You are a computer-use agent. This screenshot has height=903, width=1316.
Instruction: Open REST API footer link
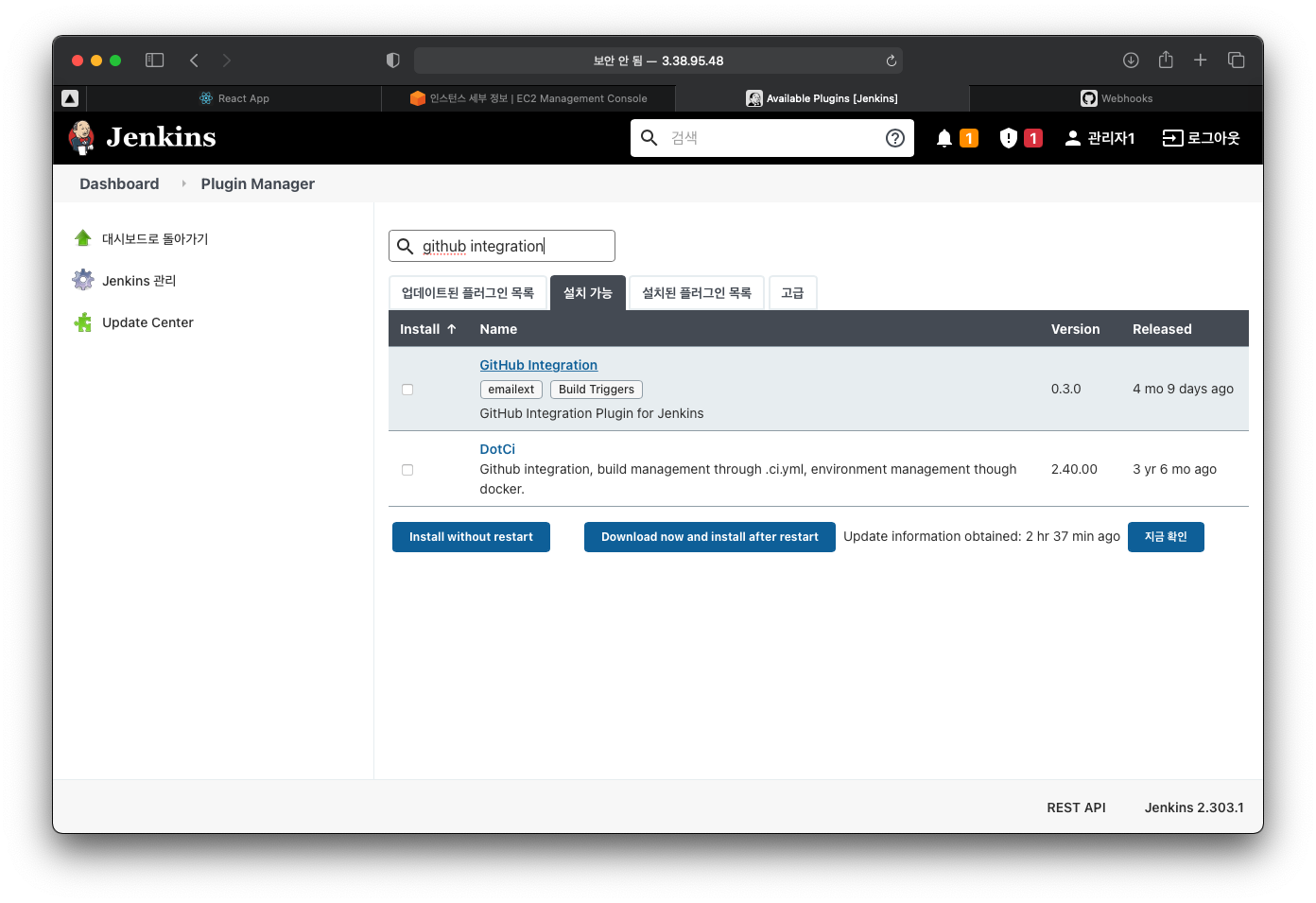[x=1076, y=807]
